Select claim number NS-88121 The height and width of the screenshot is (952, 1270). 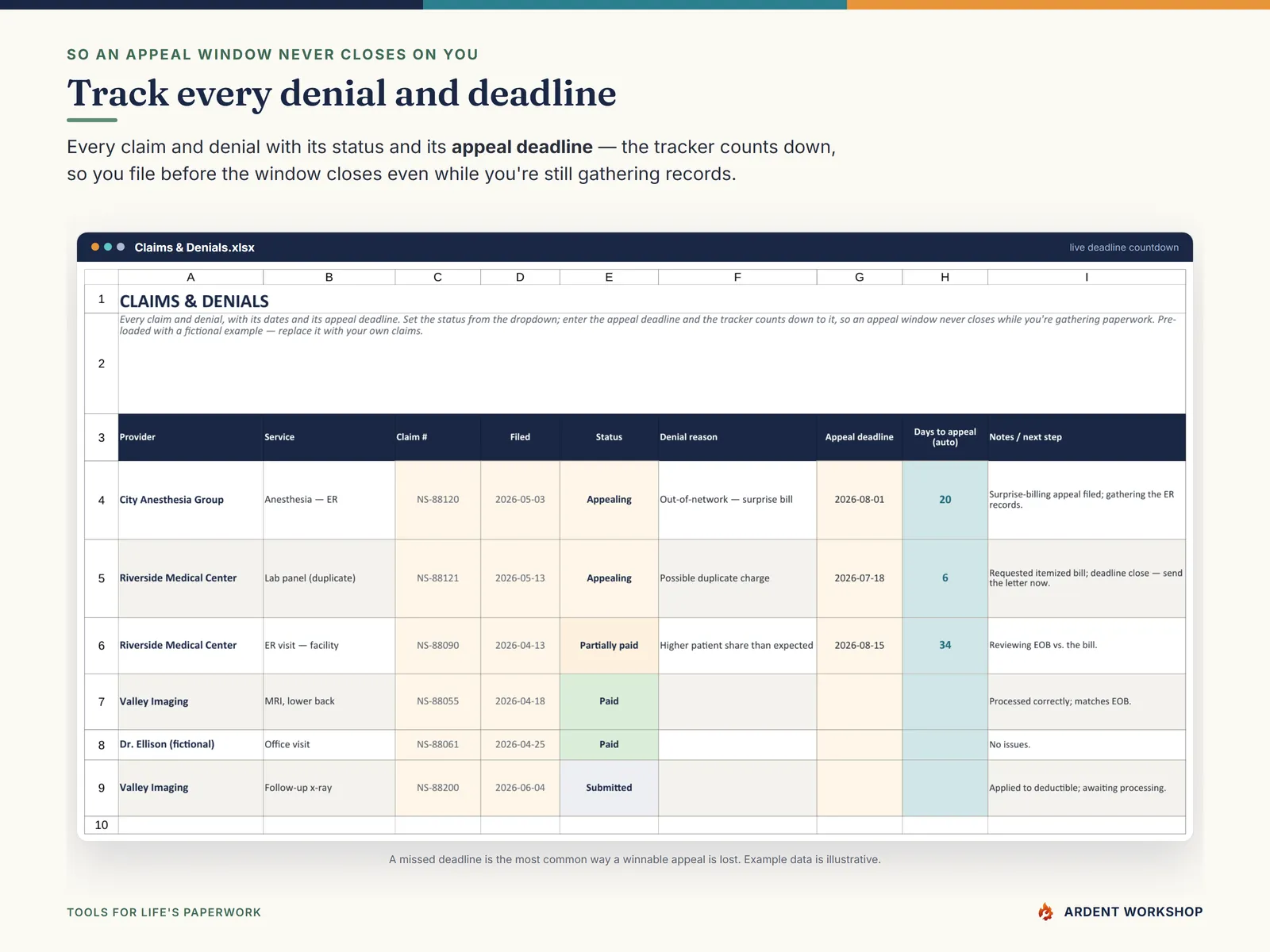tap(438, 578)
